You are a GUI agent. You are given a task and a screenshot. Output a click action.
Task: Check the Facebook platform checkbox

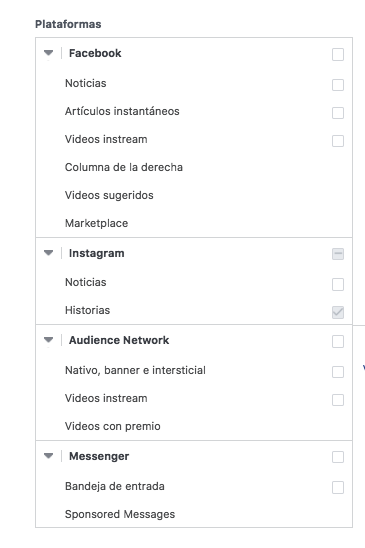coord(338,54)
